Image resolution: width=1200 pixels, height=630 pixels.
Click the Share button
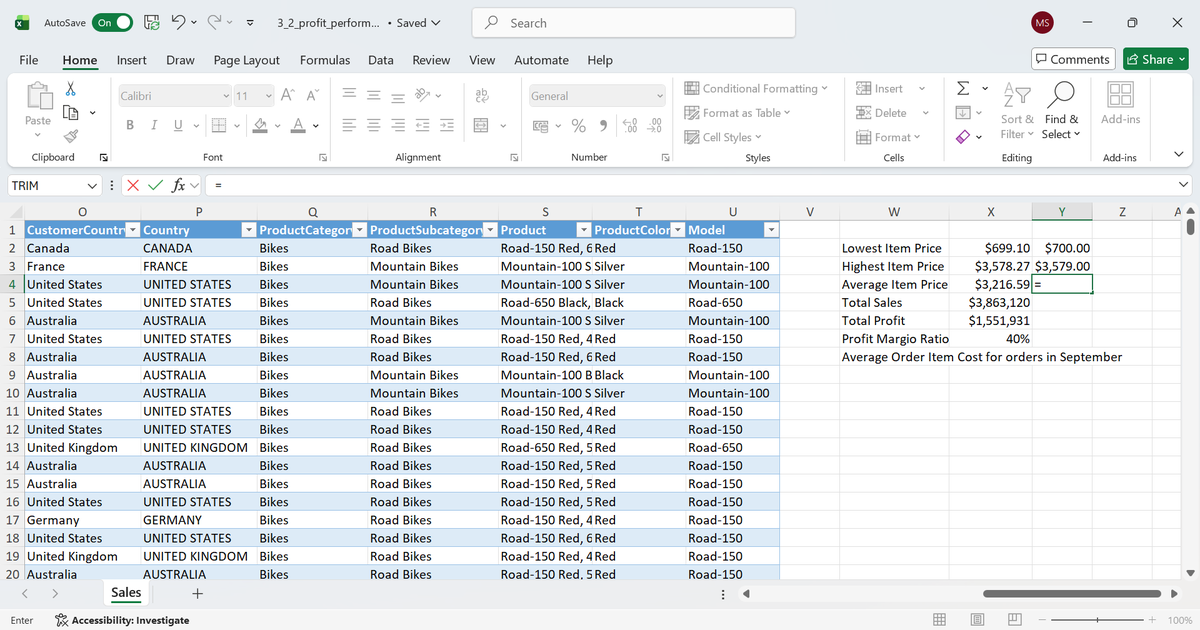click(1156, 59)
